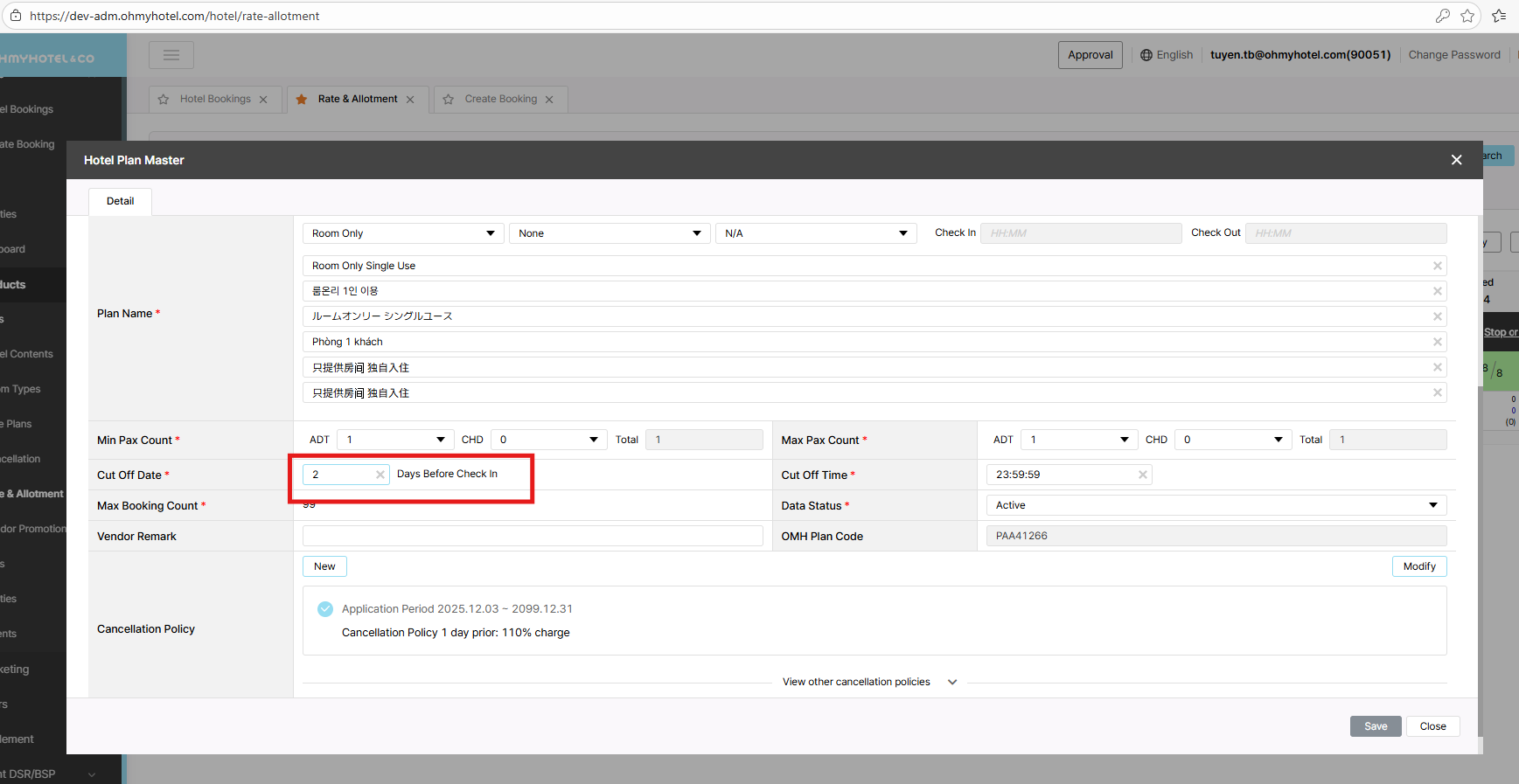
Task: Select the cancellation policy check circle
Action: click(325, 609)
